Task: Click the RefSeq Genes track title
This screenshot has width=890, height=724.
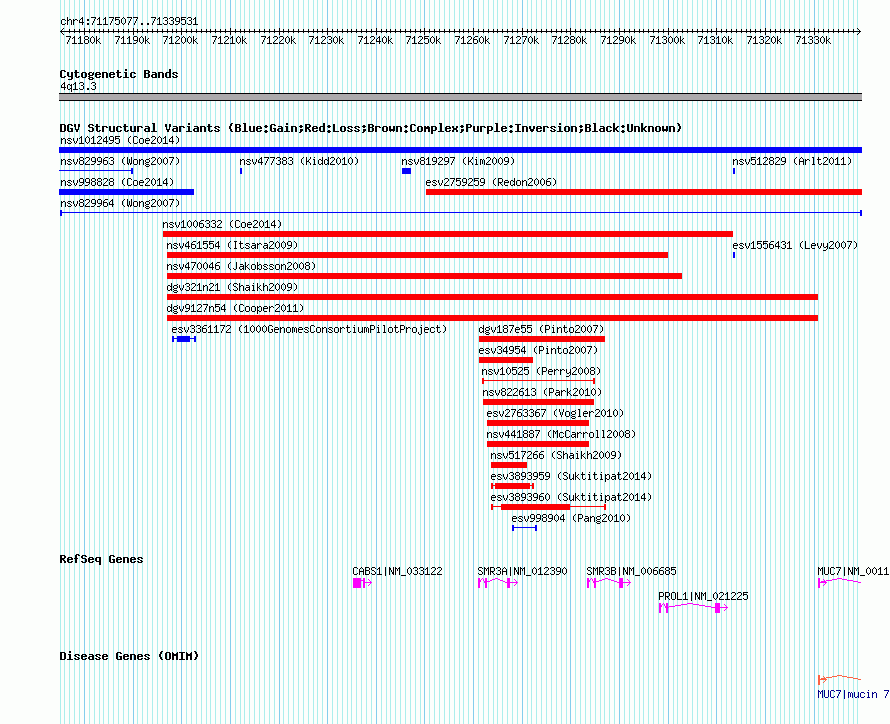Action: point(101,559)
